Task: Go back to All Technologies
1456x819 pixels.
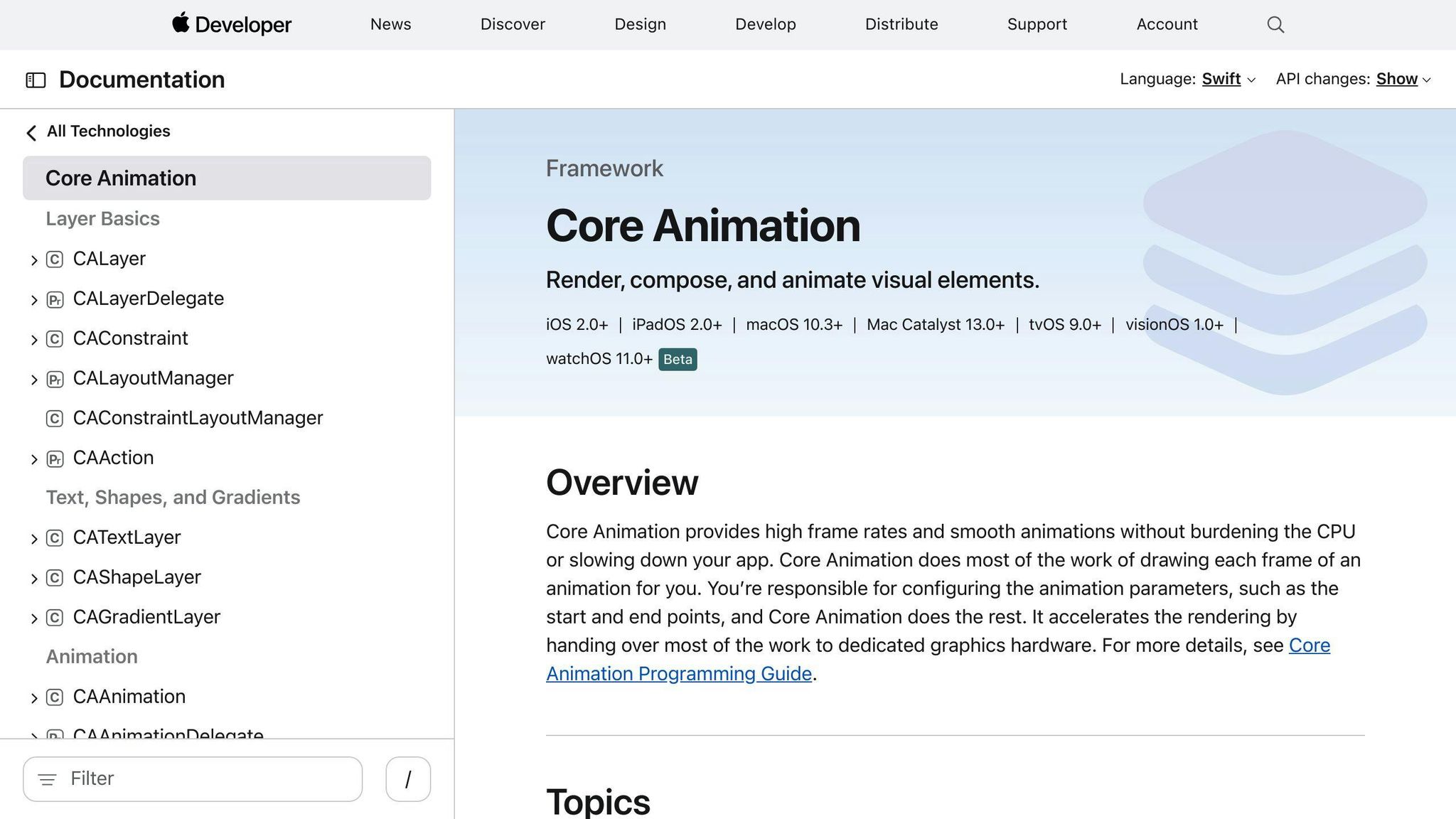Action: [108, 131]
